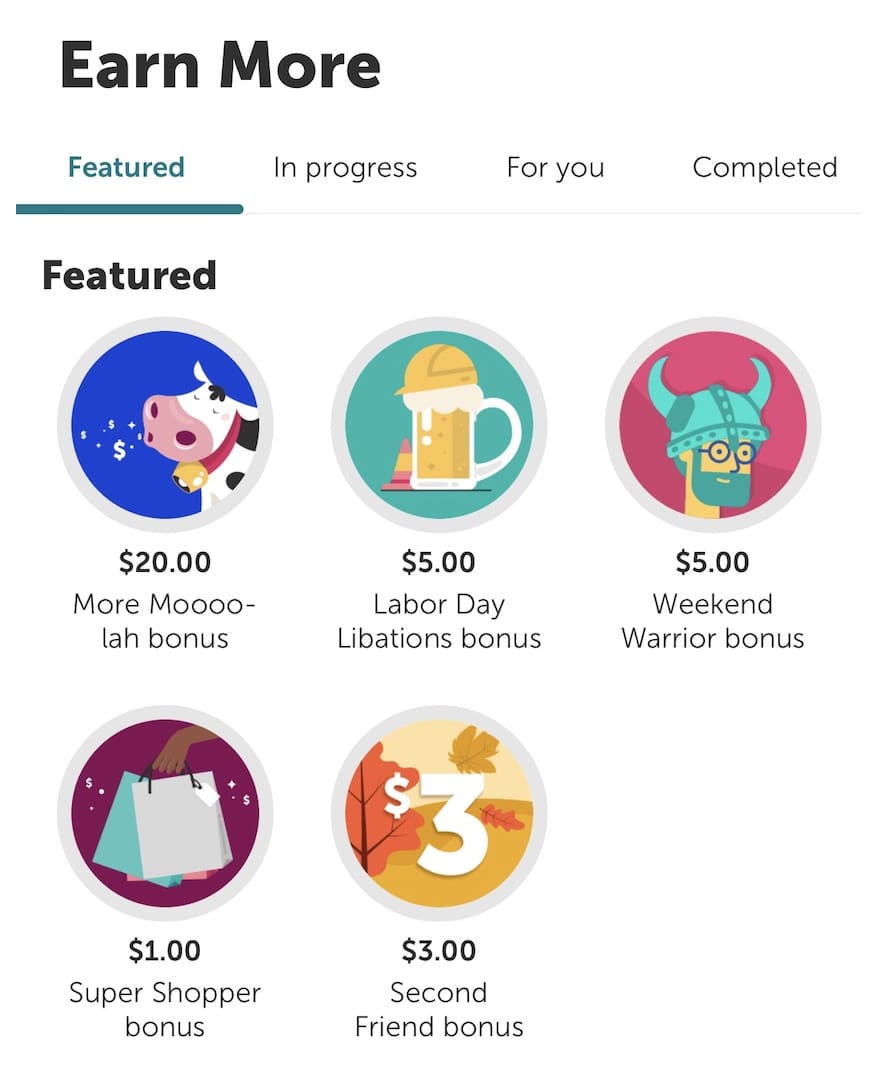Select the viking Weekend Warrior icon

(712, 425)
